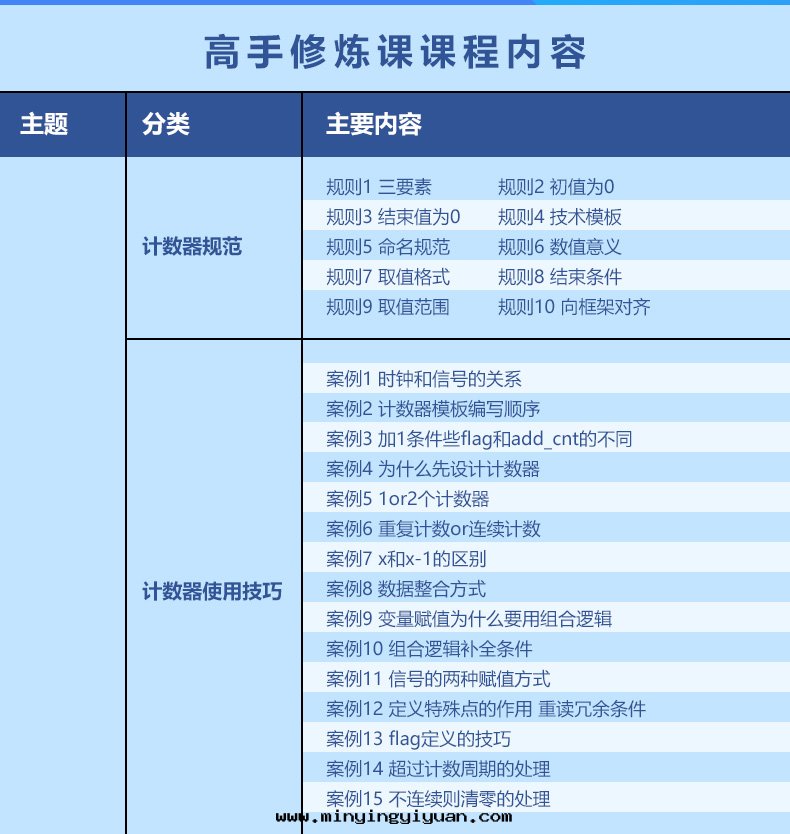The height and width of the screenshot is (834, 790).
Task: Select 案例7 x和x-1的区别 row
Action: 406,559
